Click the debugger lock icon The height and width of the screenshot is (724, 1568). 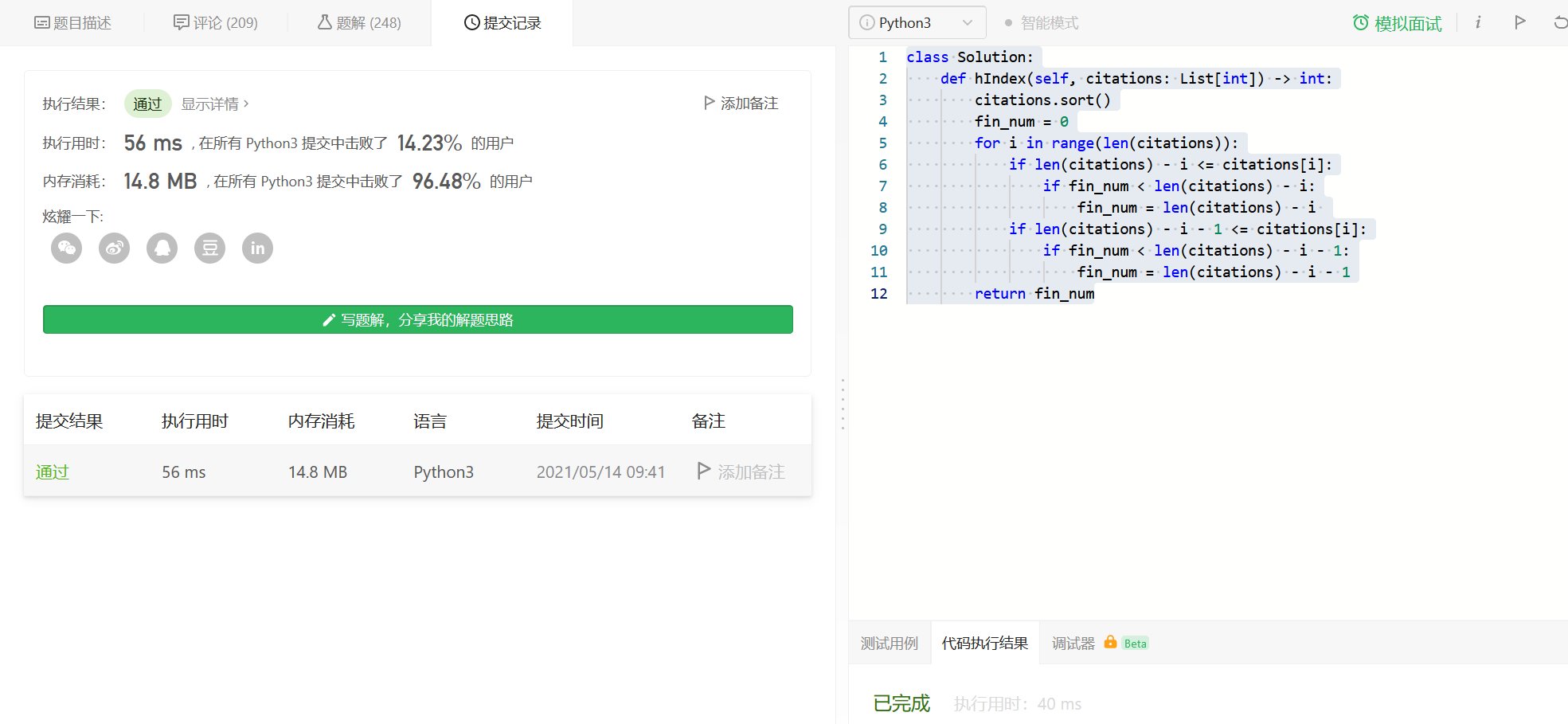(x=1110, y=642)
